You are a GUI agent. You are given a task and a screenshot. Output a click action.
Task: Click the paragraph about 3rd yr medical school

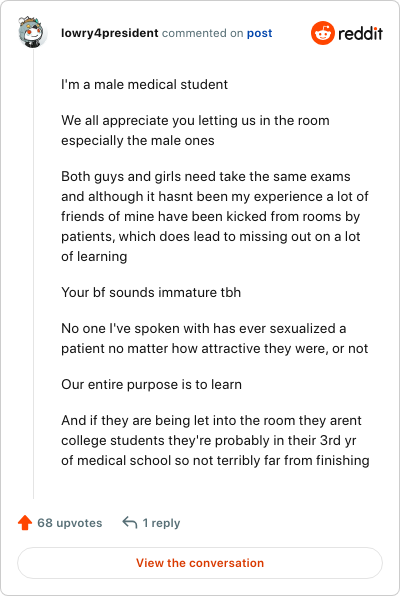click(x=215, y=441)
